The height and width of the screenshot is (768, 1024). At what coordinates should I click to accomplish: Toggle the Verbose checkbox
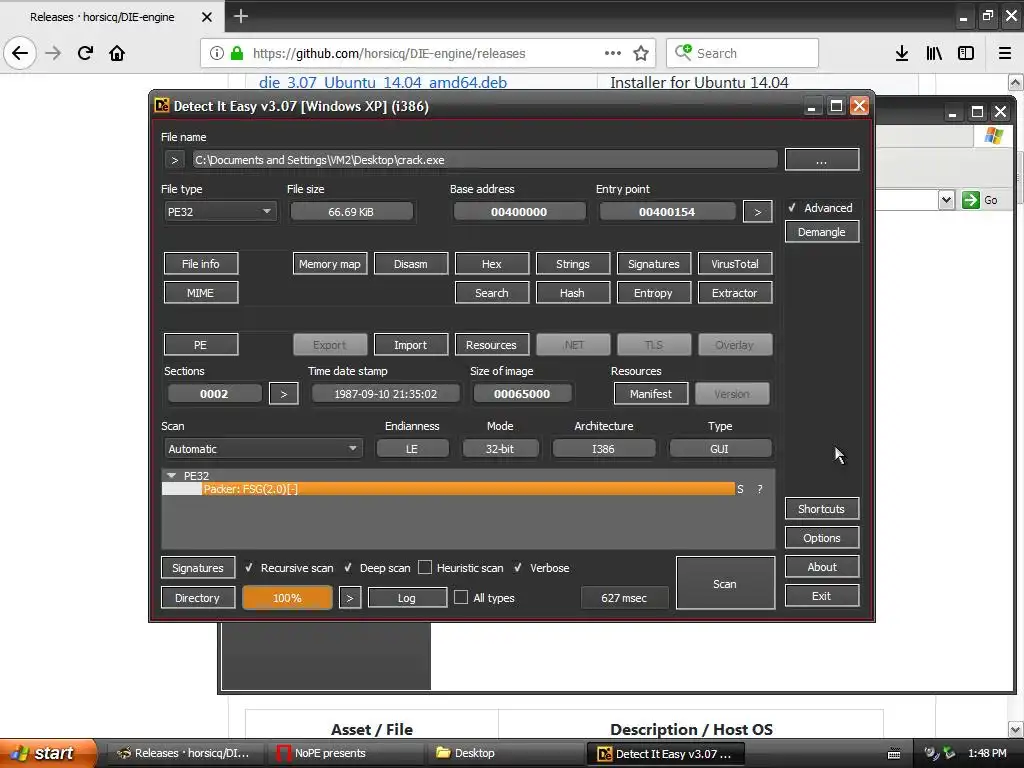tap(518, 568)
